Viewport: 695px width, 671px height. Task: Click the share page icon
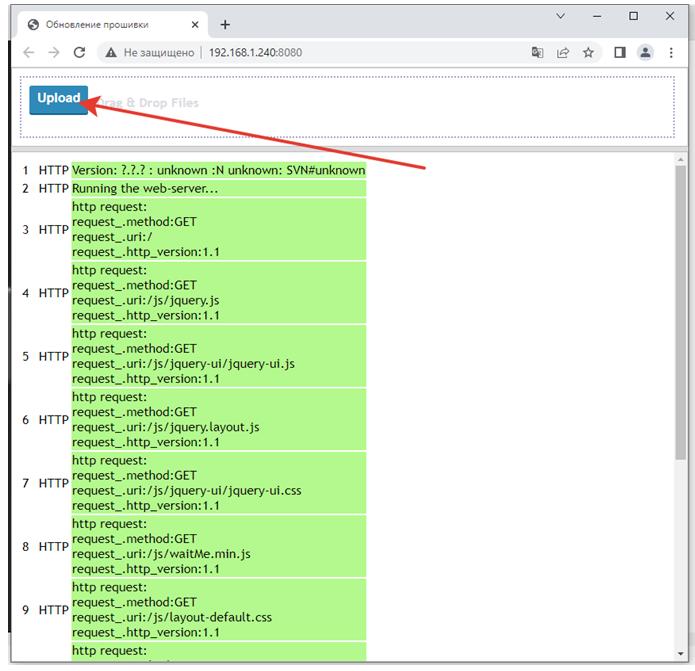coord(563,52)
